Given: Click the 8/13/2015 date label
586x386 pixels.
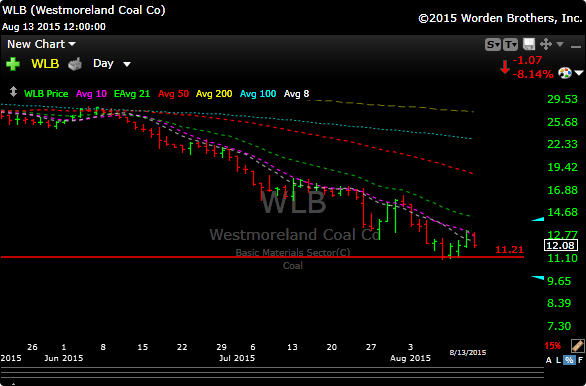Looking at the screenshot, I should point(468,352).
